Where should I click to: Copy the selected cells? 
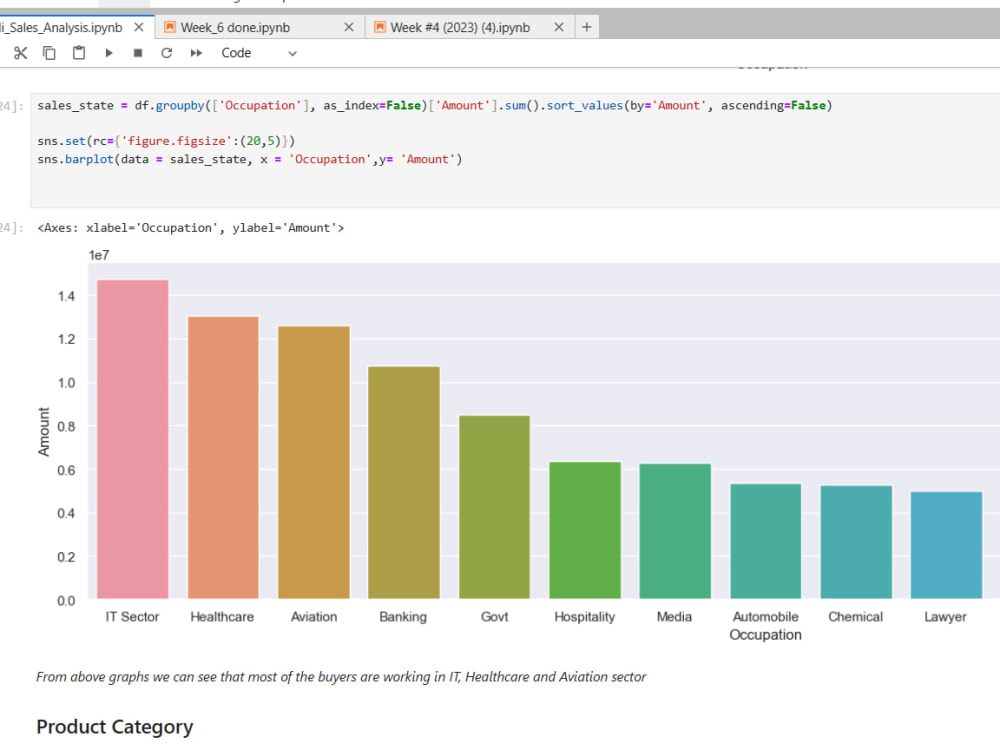pyautogui.click(x=49, y=53)
